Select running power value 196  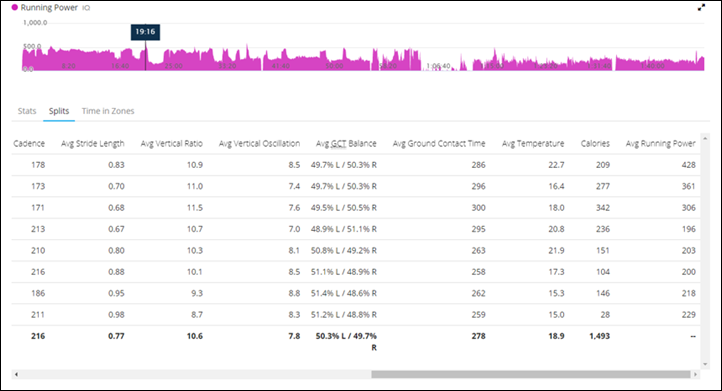click(688, 229)
